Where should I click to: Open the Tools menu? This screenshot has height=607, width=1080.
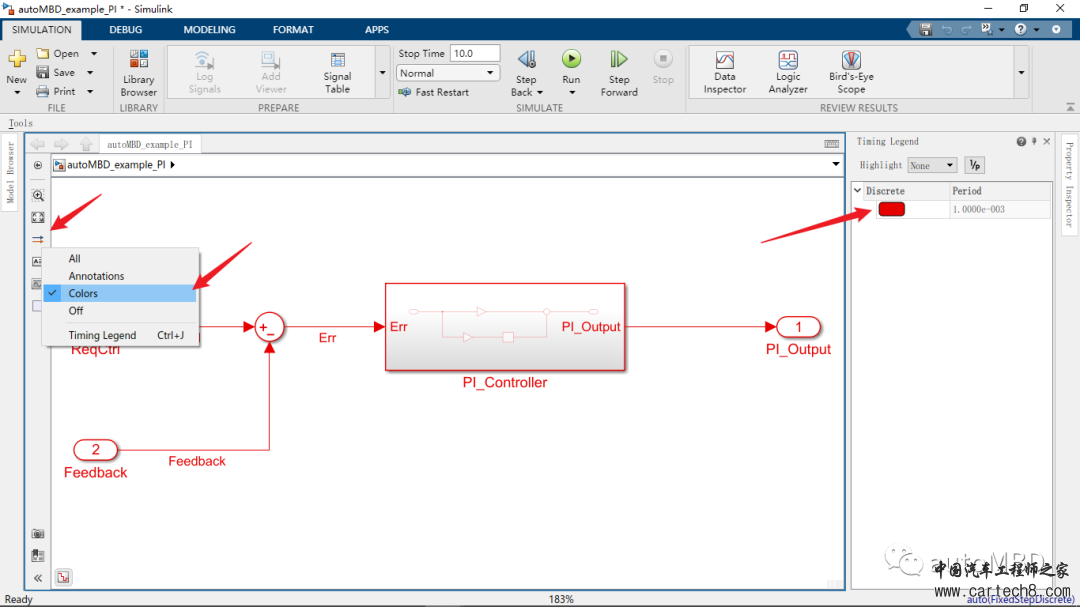[x=21, y=123]
